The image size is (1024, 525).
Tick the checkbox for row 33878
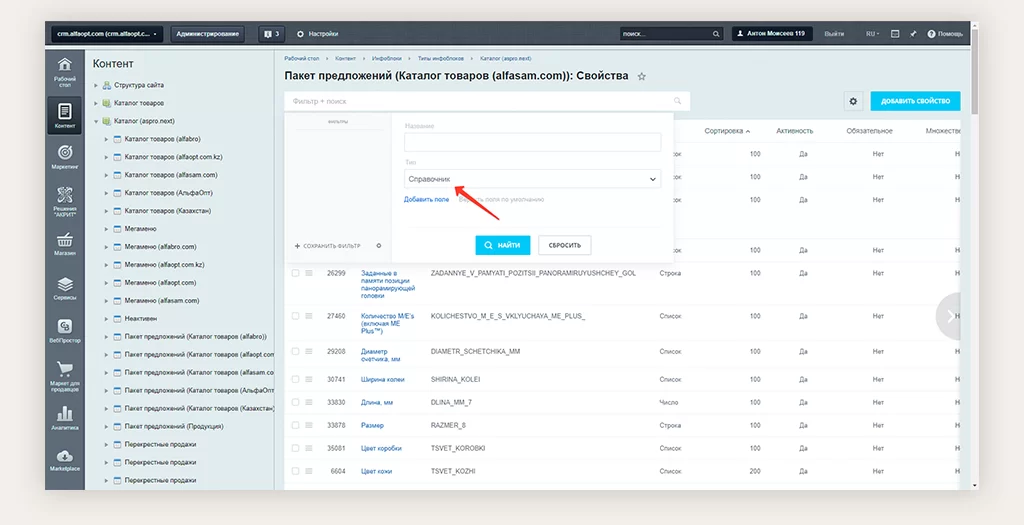pos(295,425)
